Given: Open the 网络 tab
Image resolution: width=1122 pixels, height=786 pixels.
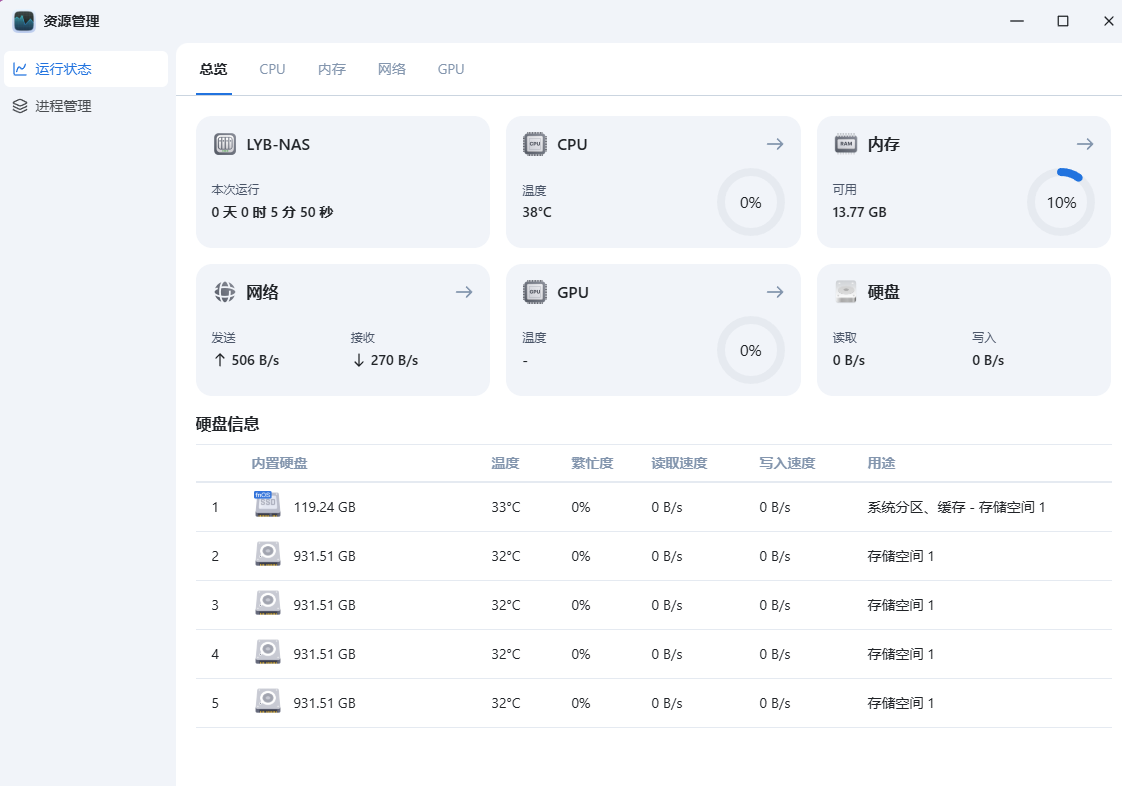Looking at the screenshot, I should coord(392,69).
